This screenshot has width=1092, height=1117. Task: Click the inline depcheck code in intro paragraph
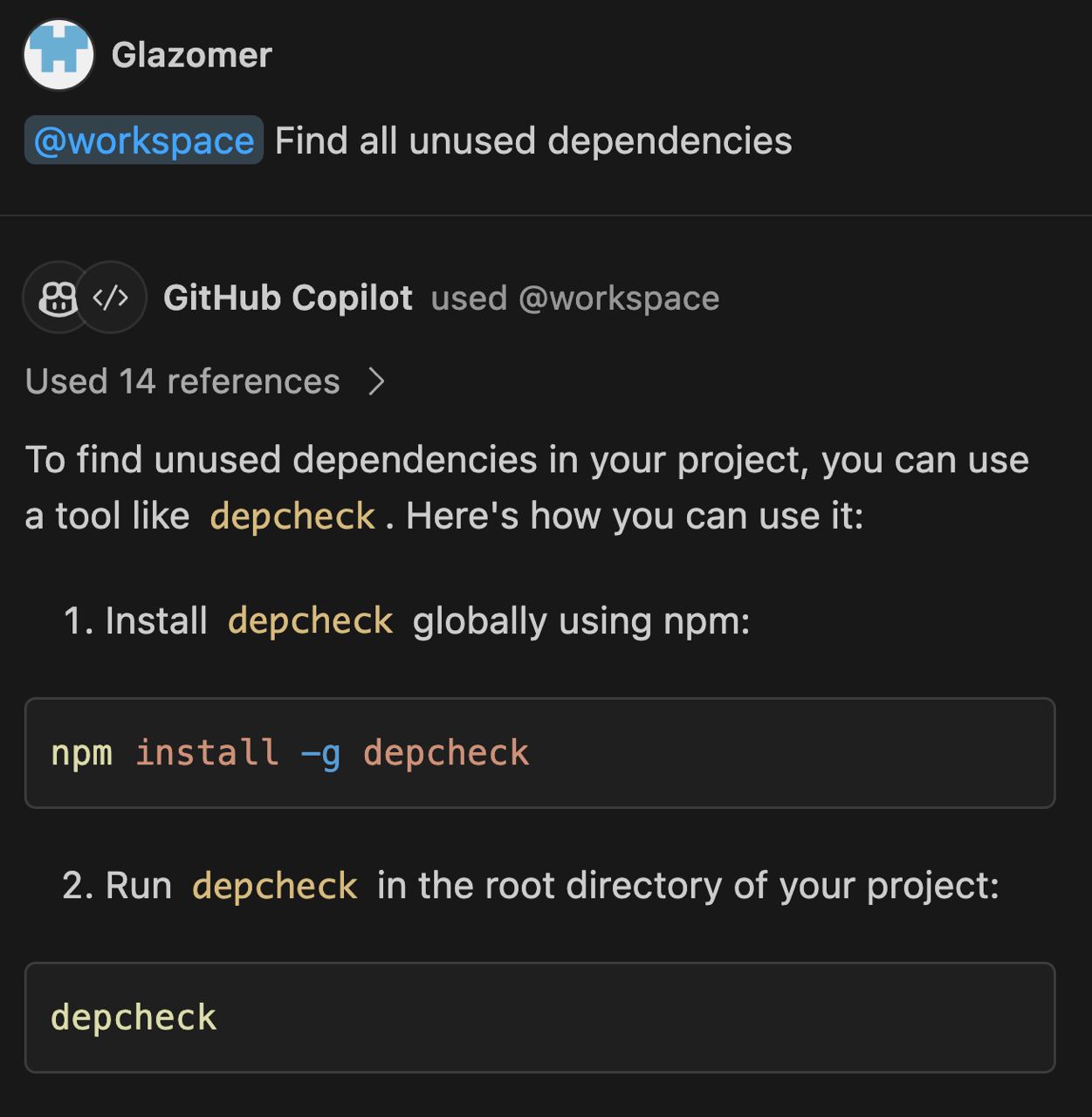click(292, 516)
